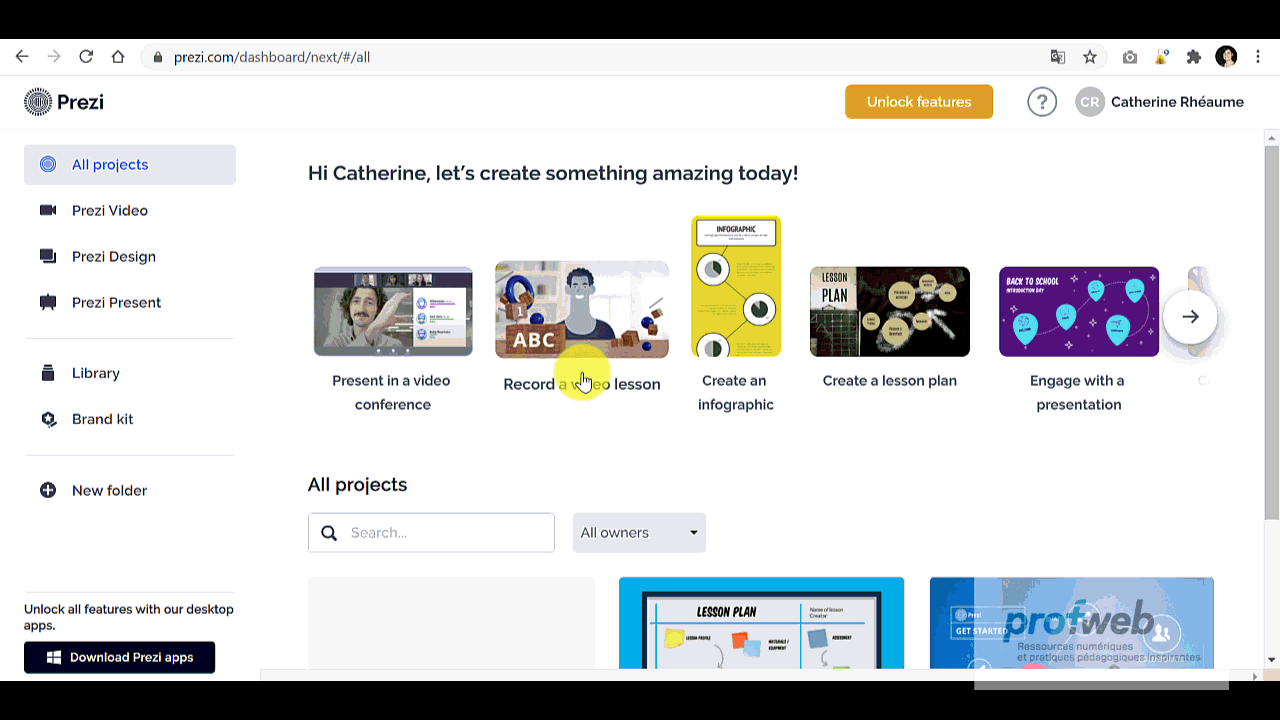Click the camera extension icon
This screenshot has width=1280, height=720.
(x=1130, y=57)
